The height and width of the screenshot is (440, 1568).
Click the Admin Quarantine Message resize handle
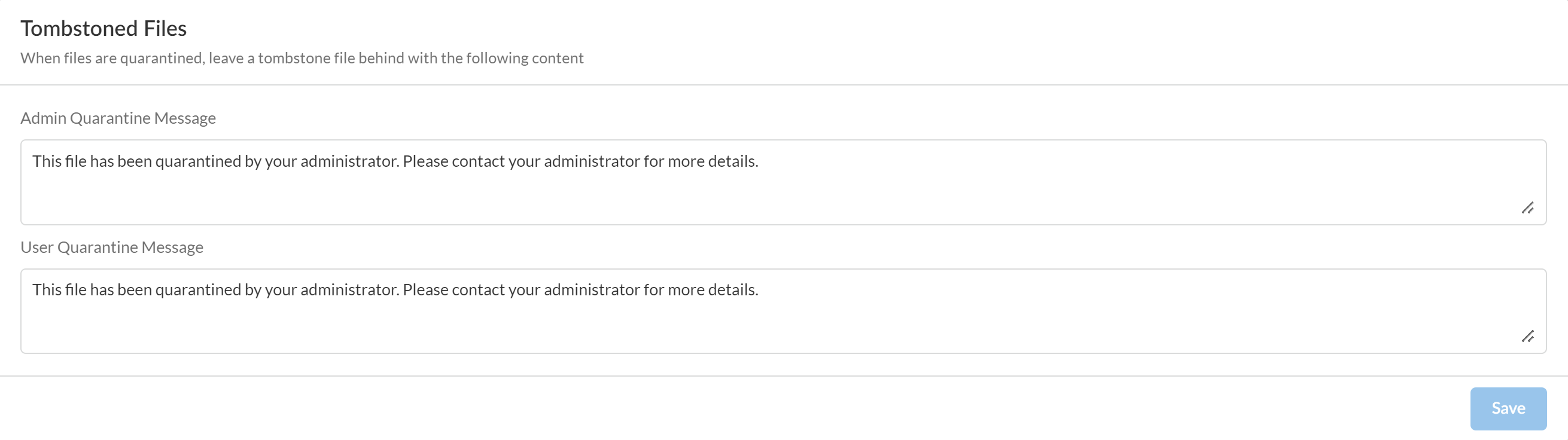[x=1527, y=208]
